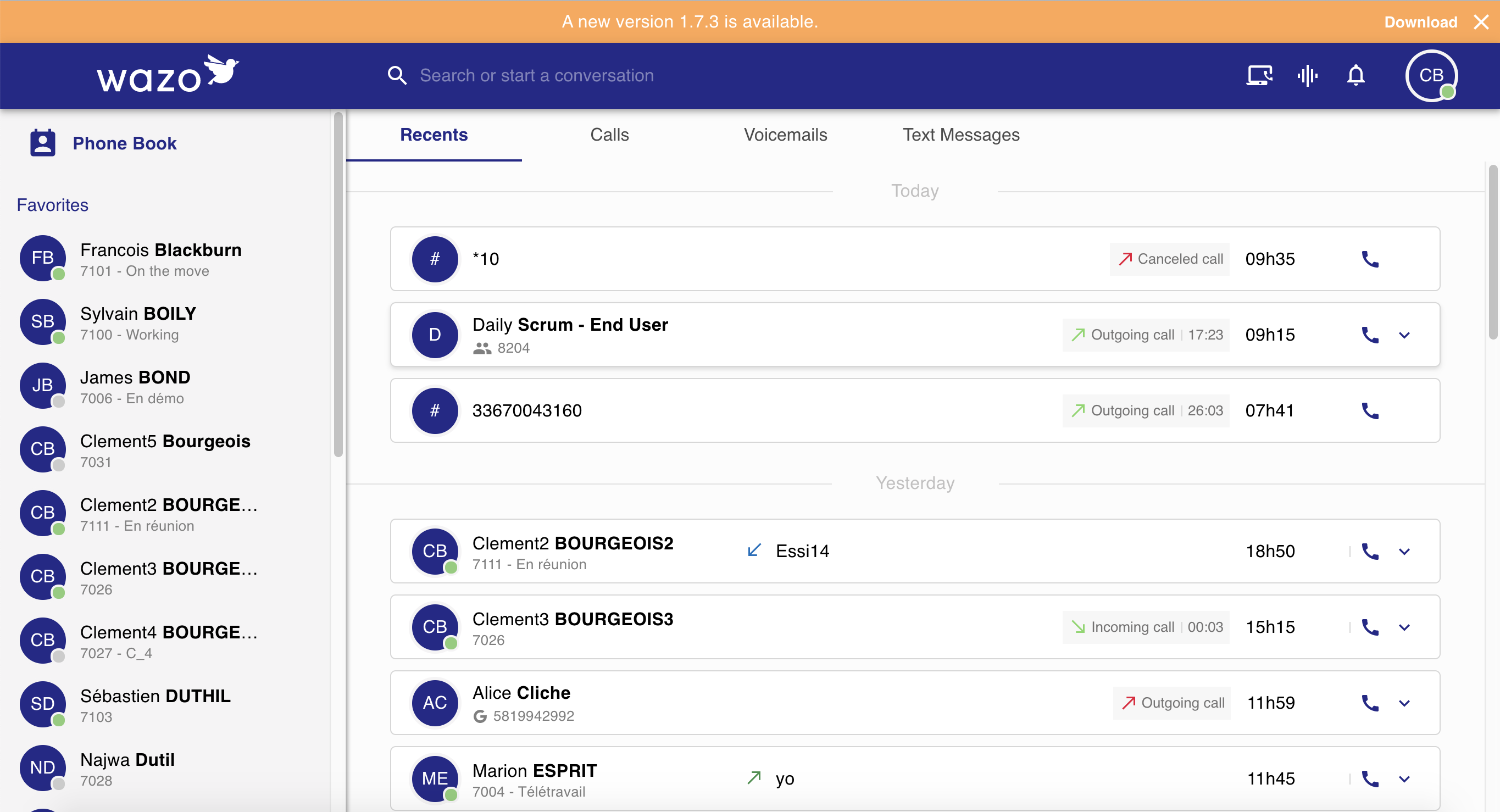Viewport: 1500px width, 812px height.
Task: Expand the Marion ESPRIT entry chevron
Action: click(1404, 780)
